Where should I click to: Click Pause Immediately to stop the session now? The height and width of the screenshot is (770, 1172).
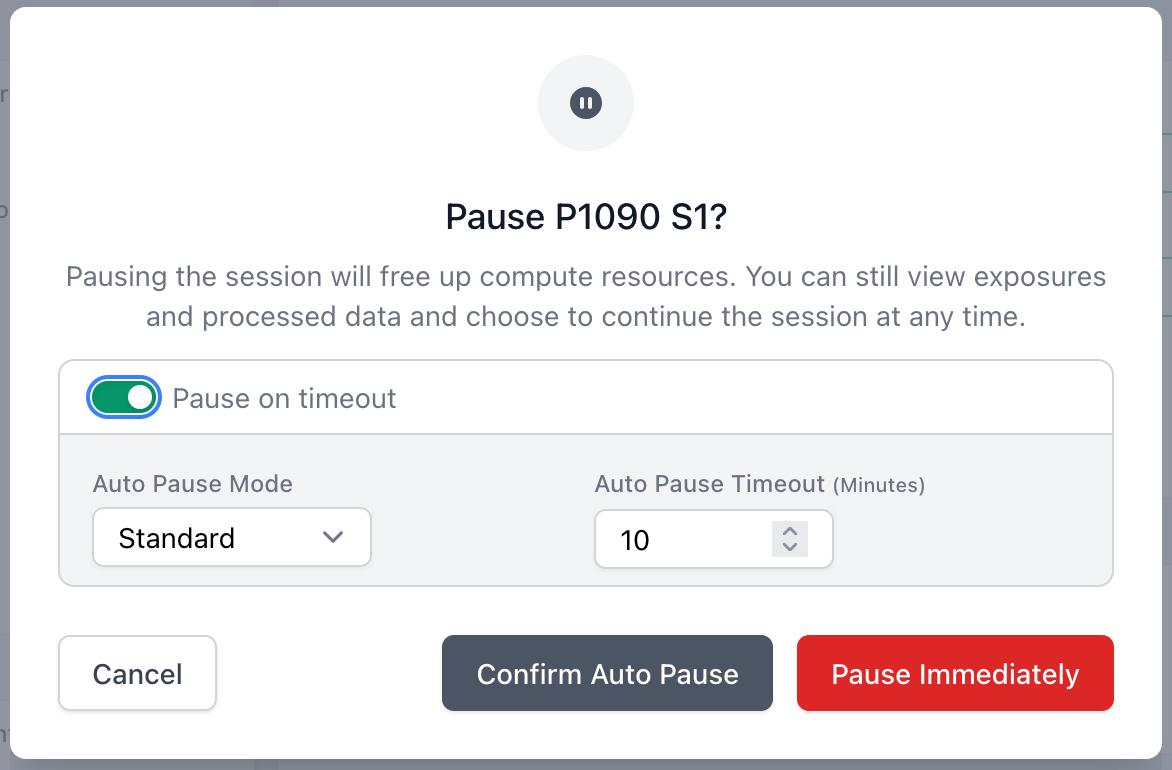[x=954, y=673]
